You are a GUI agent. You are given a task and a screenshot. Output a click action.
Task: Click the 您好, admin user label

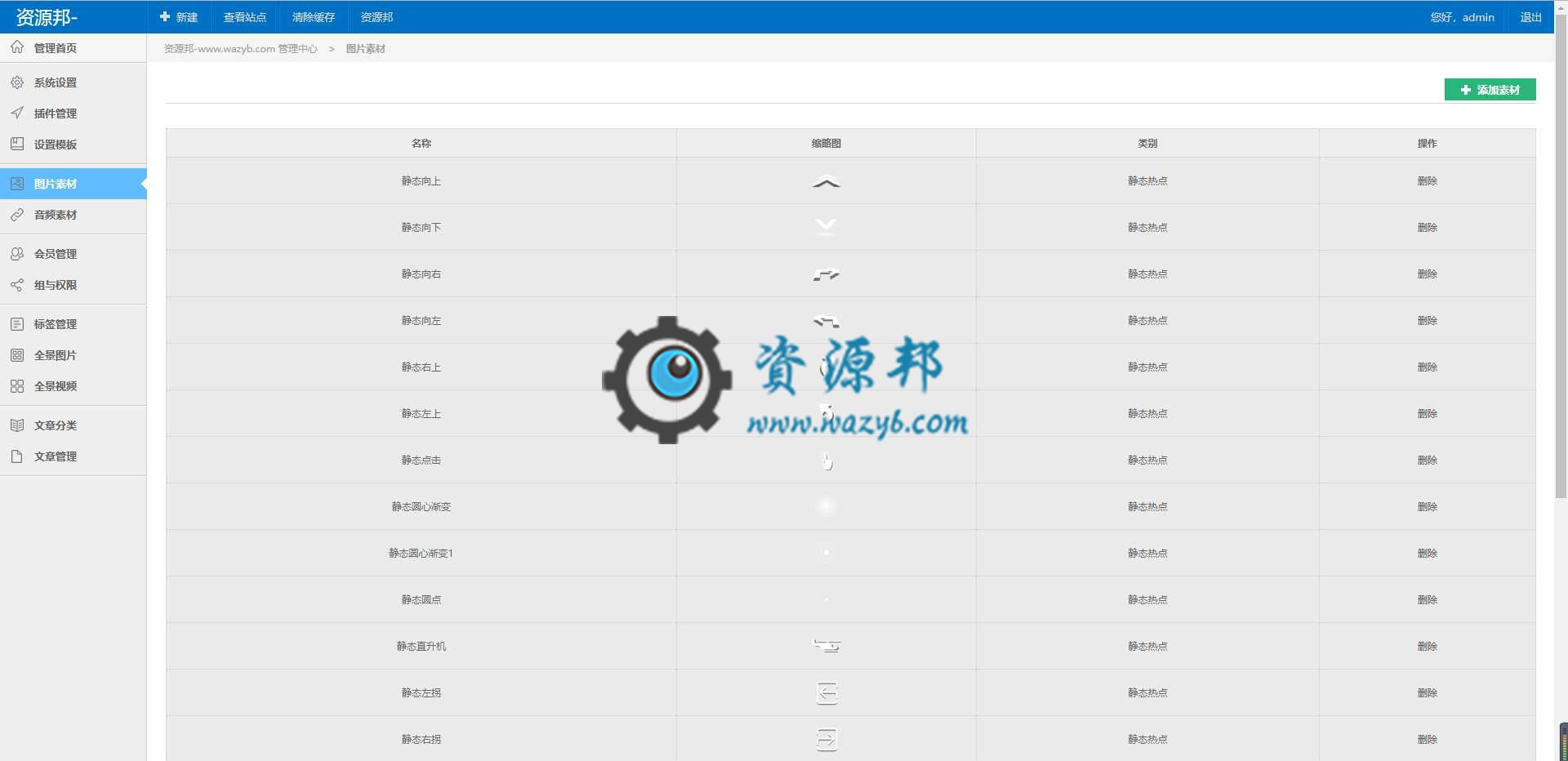tap(1462, 17)
